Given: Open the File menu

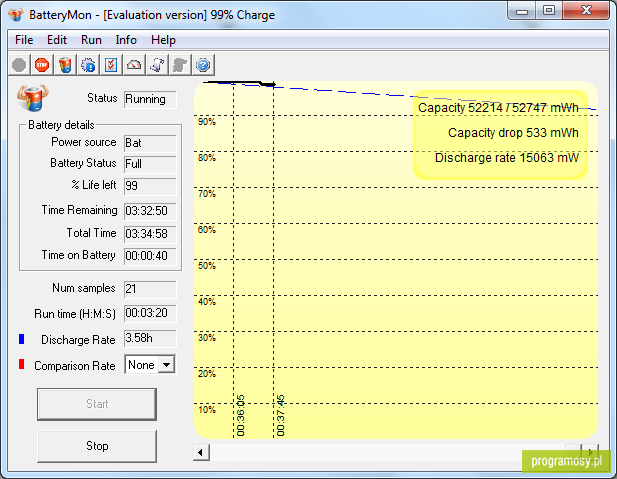Looking at the screenshot, I should coord(24,40).
